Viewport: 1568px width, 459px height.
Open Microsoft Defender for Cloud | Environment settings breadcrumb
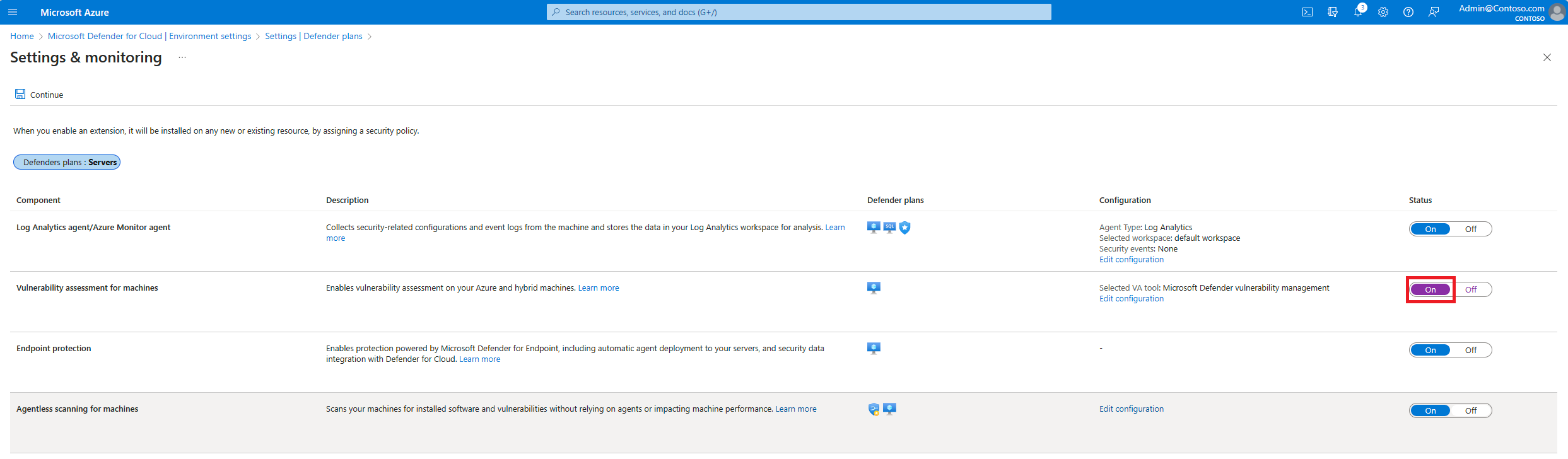pyautogui.click(x=149, y=36)
